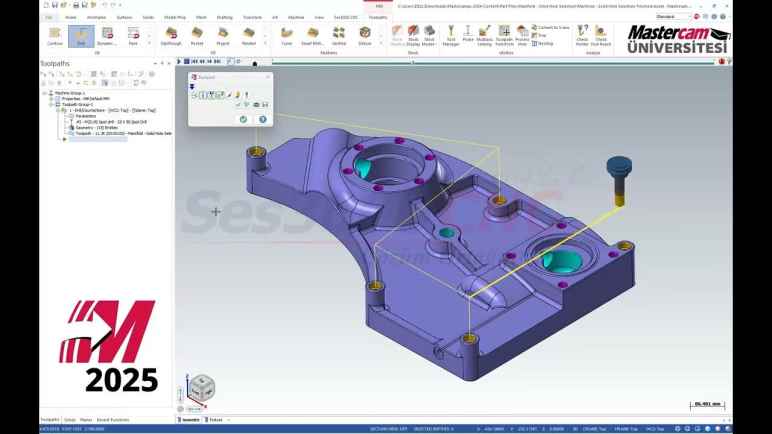
Task: Open the Check Holder analysis tool
Action: pos(581,36)
